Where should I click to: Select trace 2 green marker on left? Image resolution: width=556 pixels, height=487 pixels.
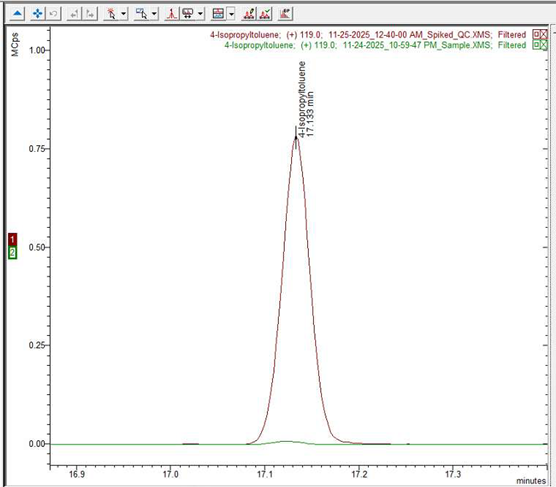12,253
